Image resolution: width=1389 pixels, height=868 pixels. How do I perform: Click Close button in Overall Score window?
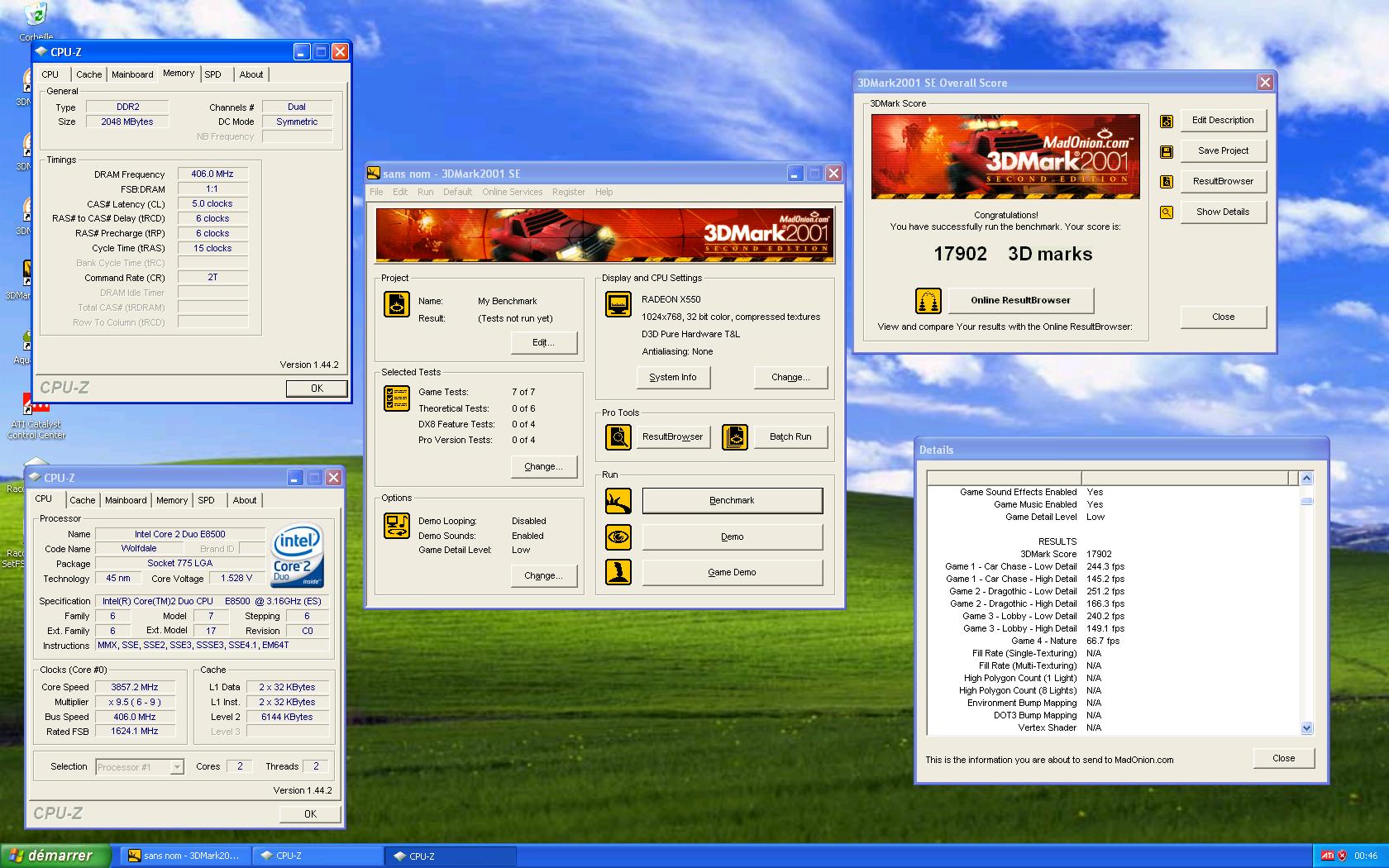coord(1223,317)
